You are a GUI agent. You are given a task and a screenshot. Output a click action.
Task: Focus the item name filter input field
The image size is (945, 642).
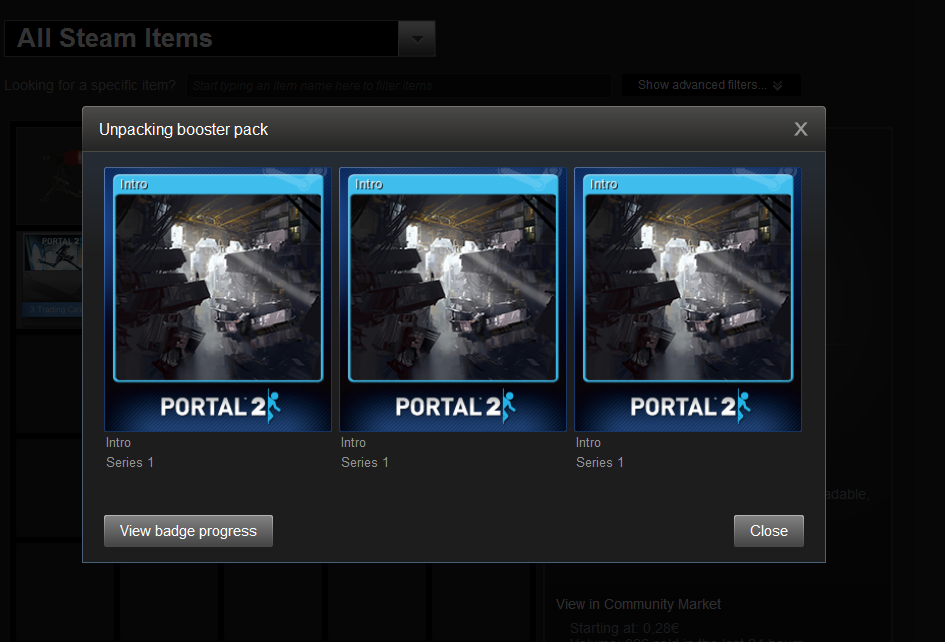398,86
